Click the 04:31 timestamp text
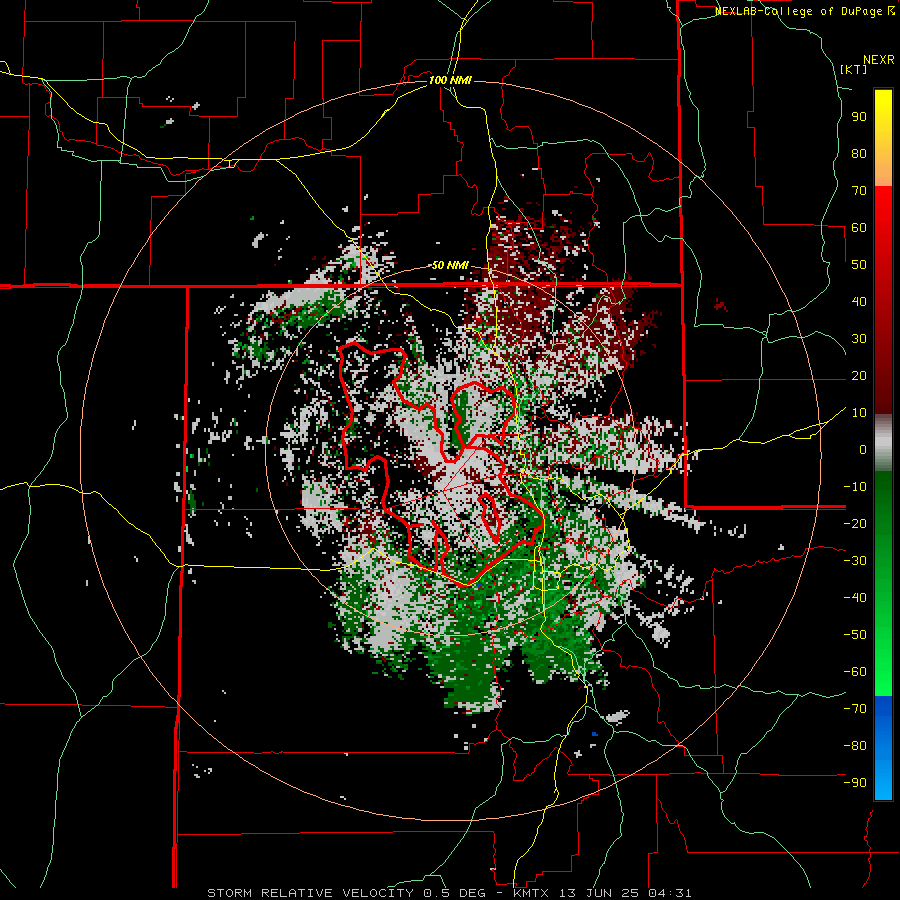The width and height of the screenshot is (900, 900). click(x=670, y=893)
